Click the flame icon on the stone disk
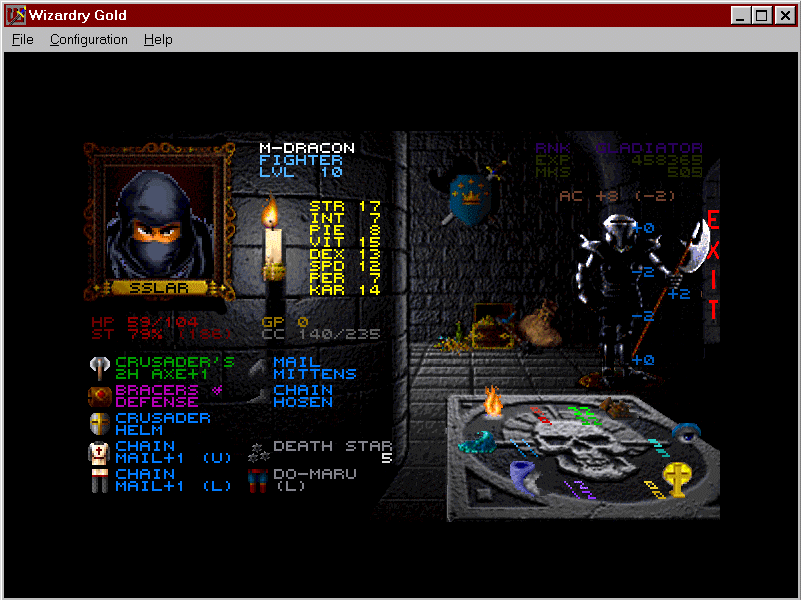The height and width of the screenshot is (600, 801). pyautogui.click(x=492, y=402)
